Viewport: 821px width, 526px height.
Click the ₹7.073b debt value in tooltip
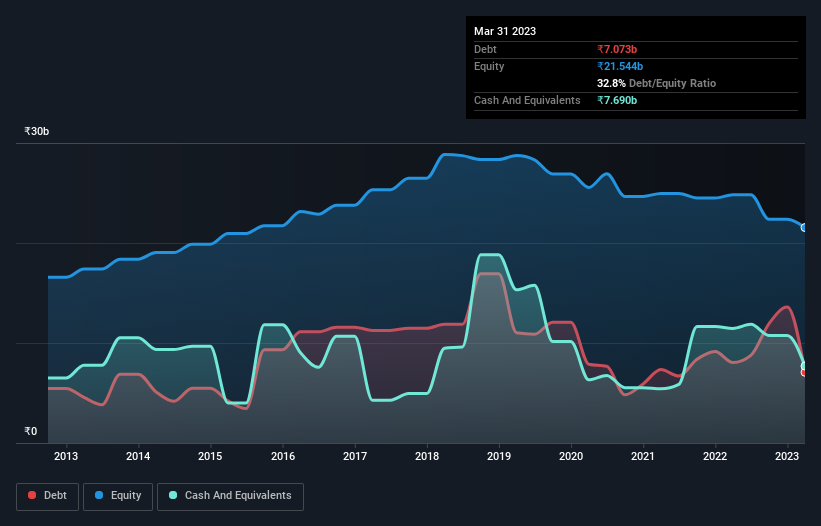620,49
